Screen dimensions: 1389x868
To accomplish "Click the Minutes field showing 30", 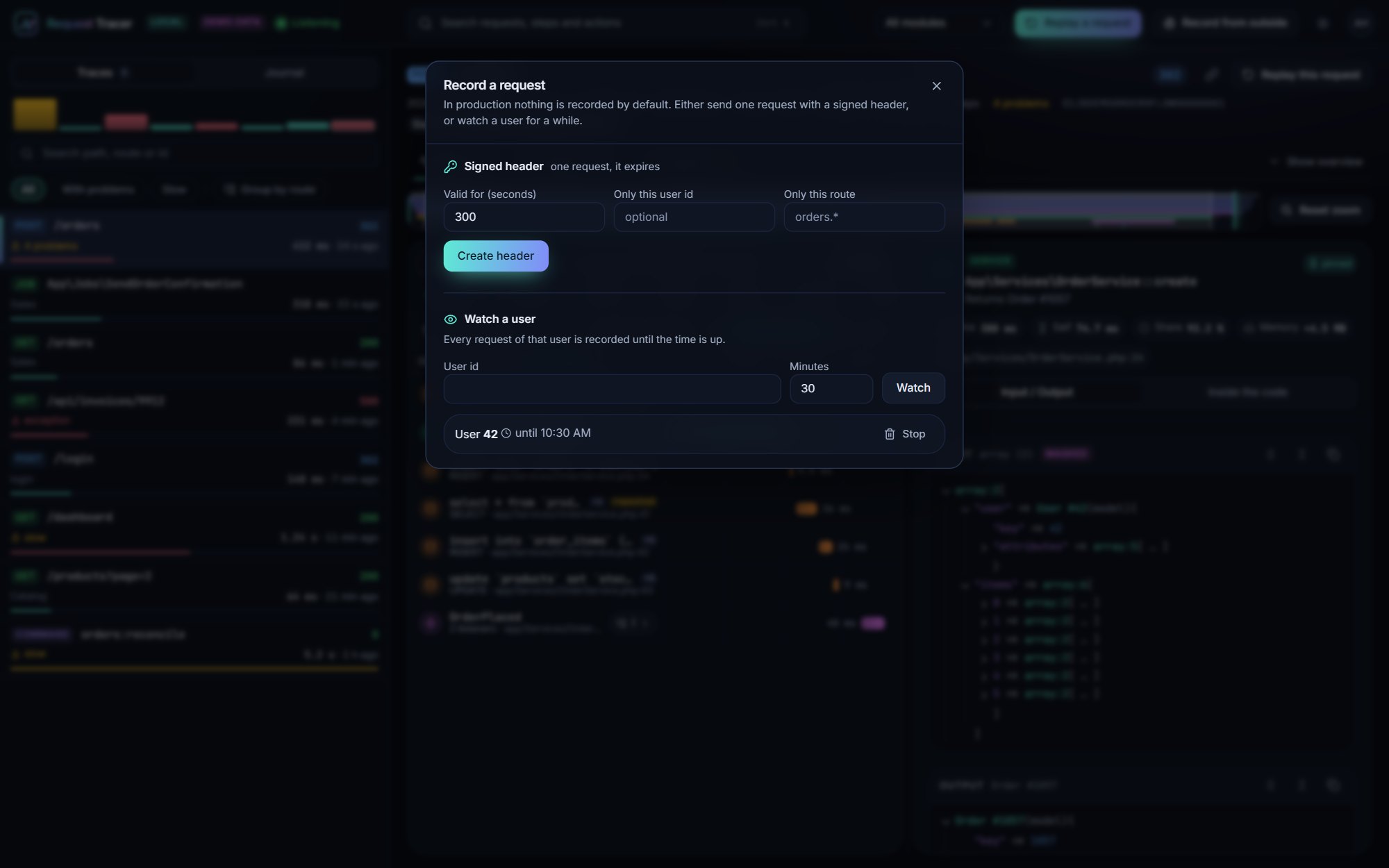I will [831, 389].
